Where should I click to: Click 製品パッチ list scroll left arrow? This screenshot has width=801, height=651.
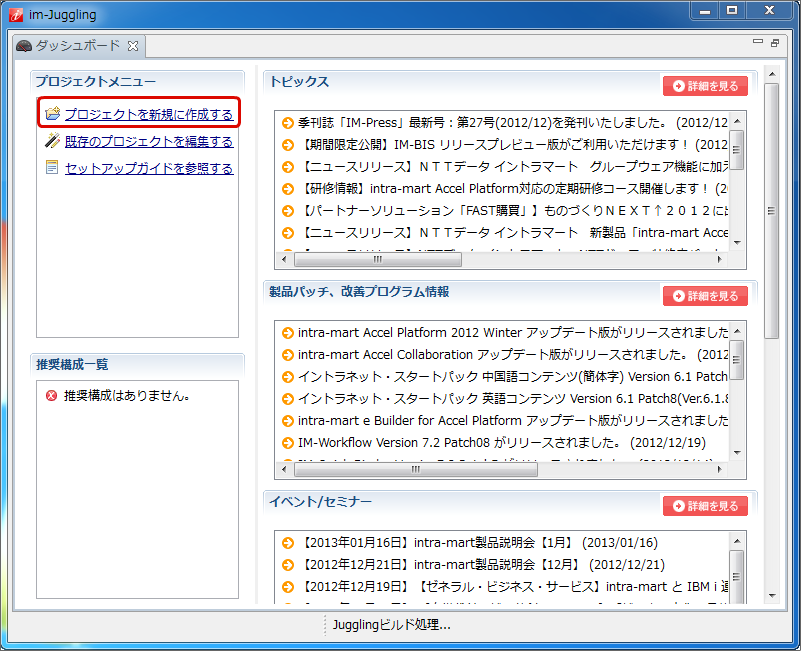pos(285,470)
